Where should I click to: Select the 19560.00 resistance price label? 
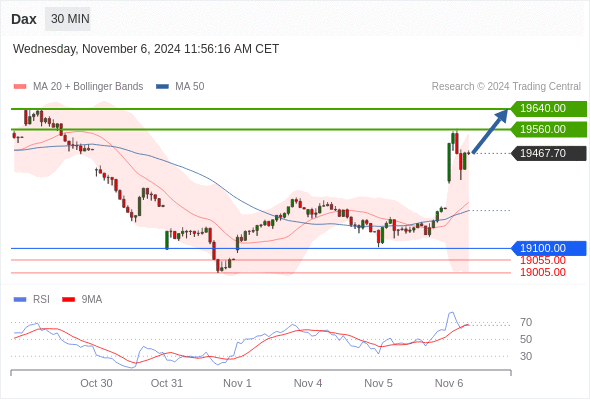(549, 129)
